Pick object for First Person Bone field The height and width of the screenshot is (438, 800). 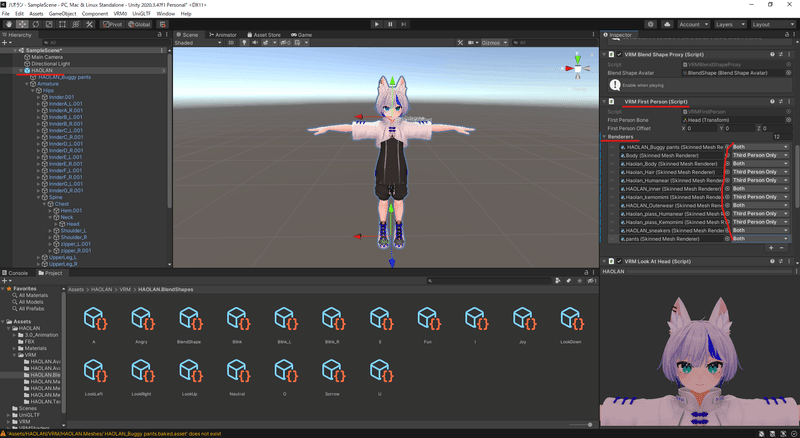(x=788, y=120)
